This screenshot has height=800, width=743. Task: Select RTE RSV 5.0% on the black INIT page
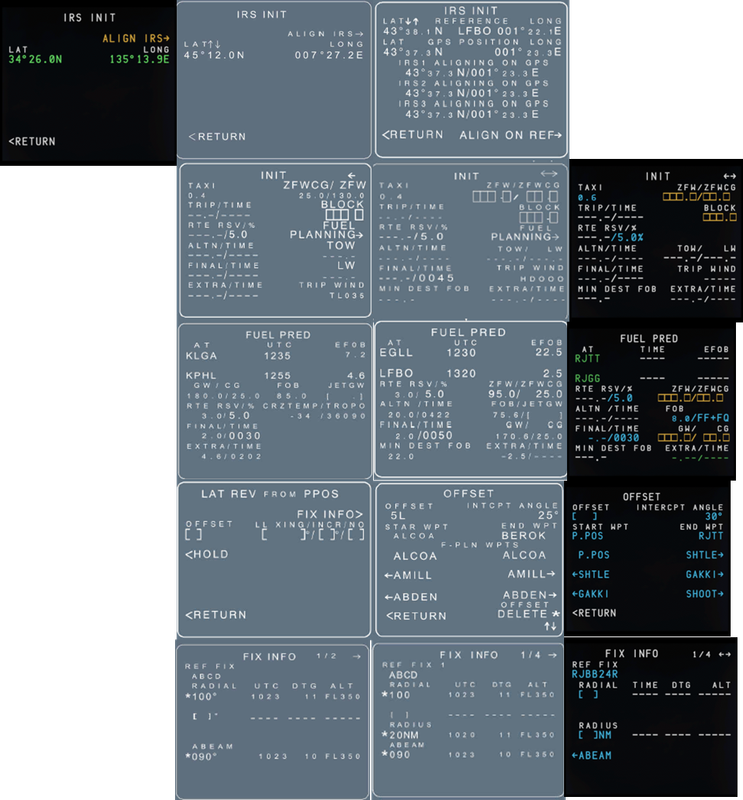tap(628, 238)
